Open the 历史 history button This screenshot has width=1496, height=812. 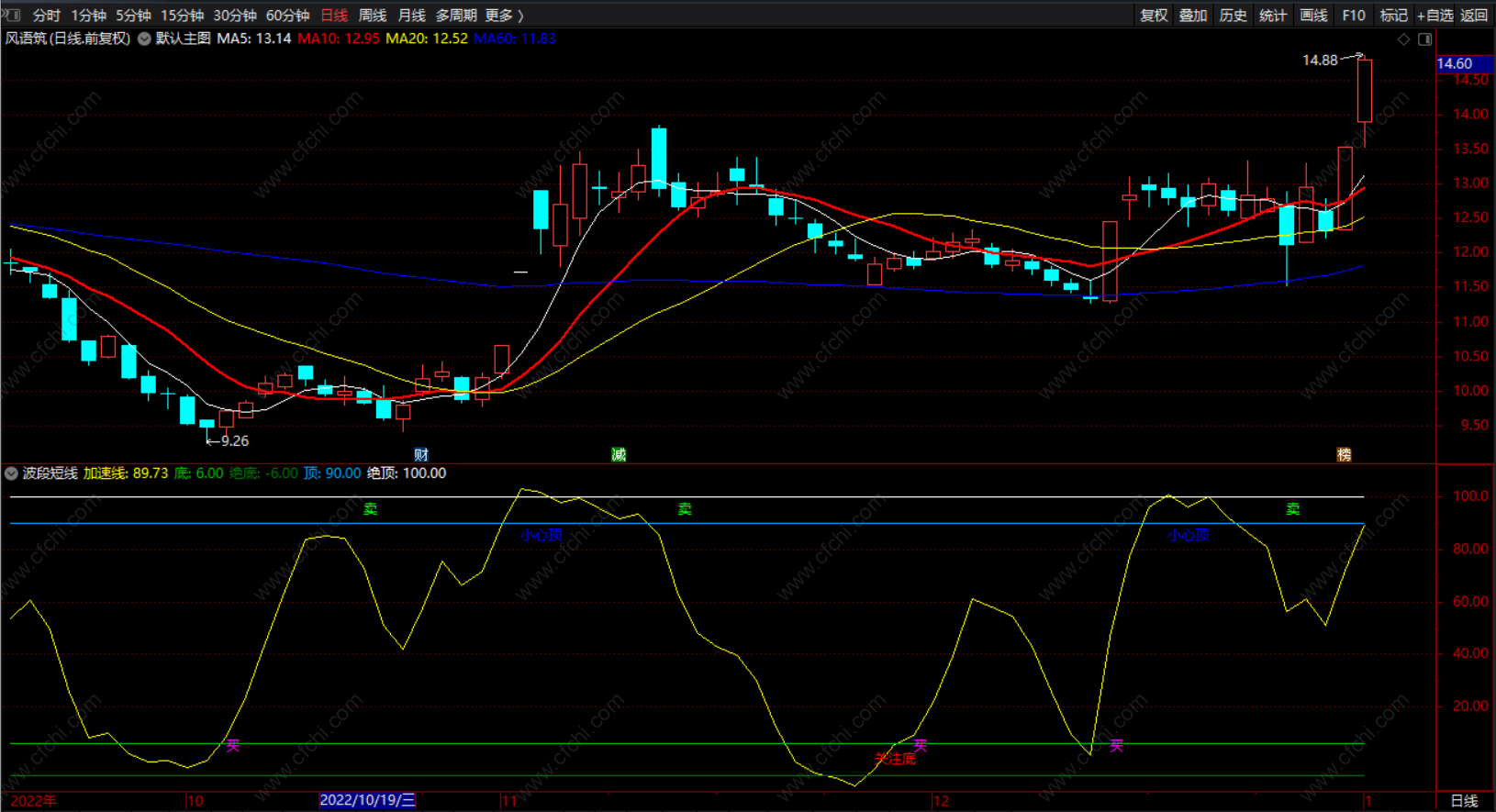(x=1233, y=16)
